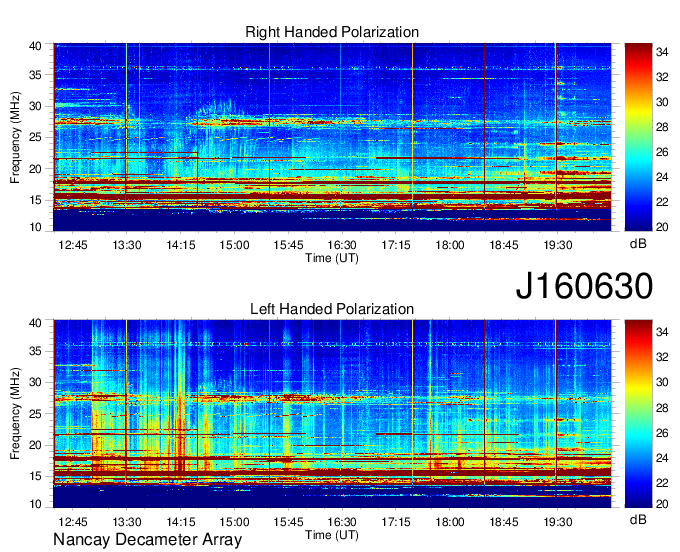Click the top spectrogram's color scale bar

[x=638, y=137]
